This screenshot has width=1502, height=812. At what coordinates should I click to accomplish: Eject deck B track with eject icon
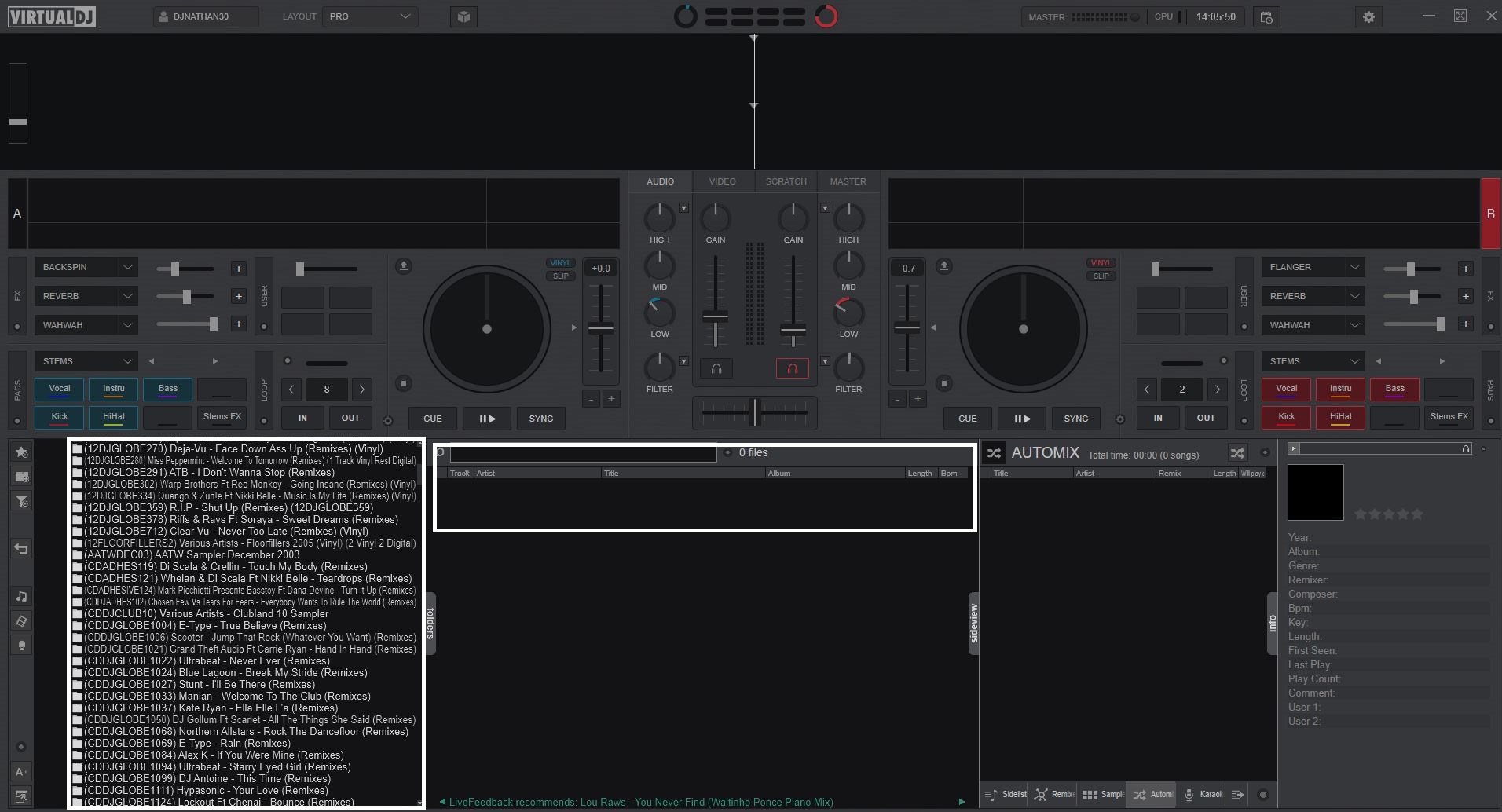coord(944,266)
